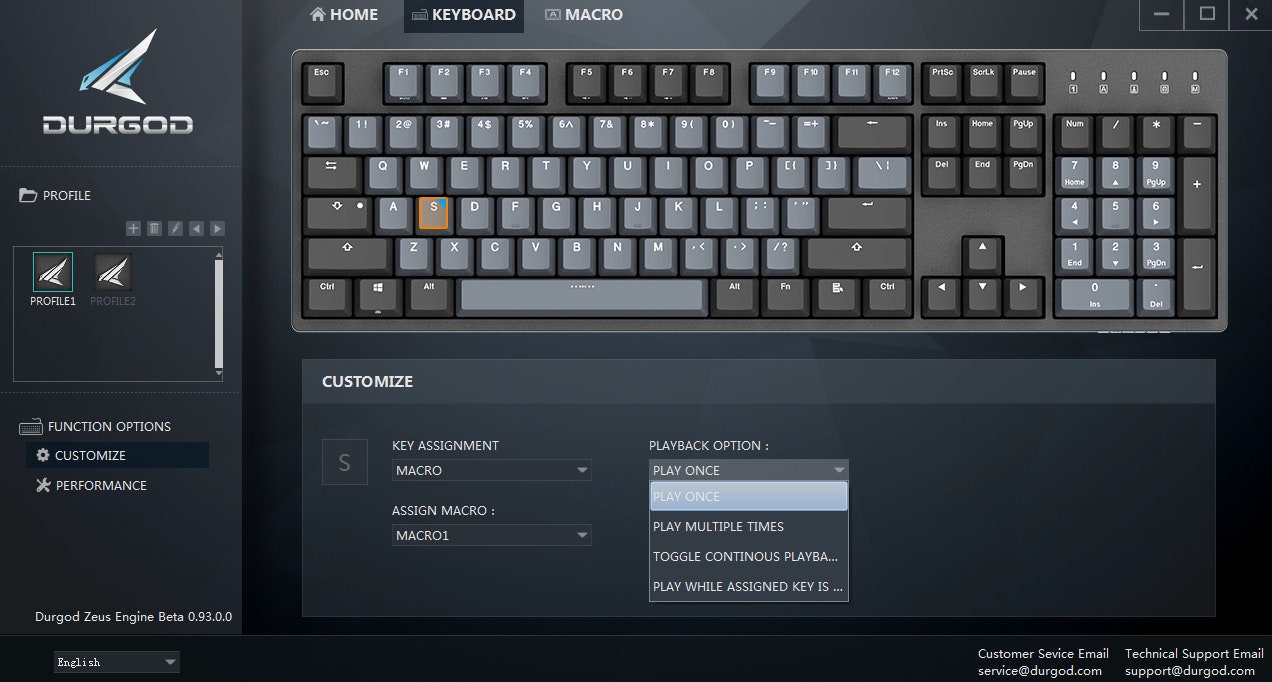The height and width of the screenshot is (682, 1272).
Task: Click the profile edit pen icon
Action: pos(175,229)
